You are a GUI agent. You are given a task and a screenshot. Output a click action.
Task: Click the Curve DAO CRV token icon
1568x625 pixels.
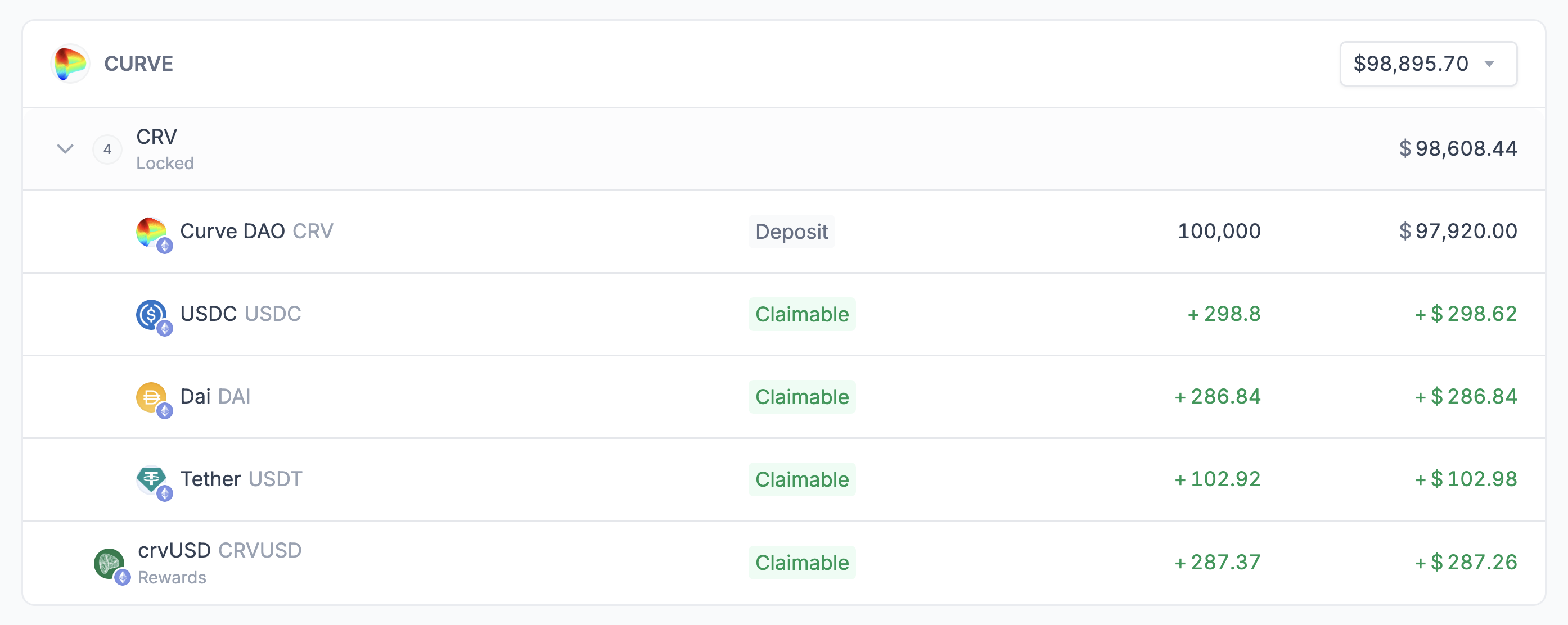[151, 232]
